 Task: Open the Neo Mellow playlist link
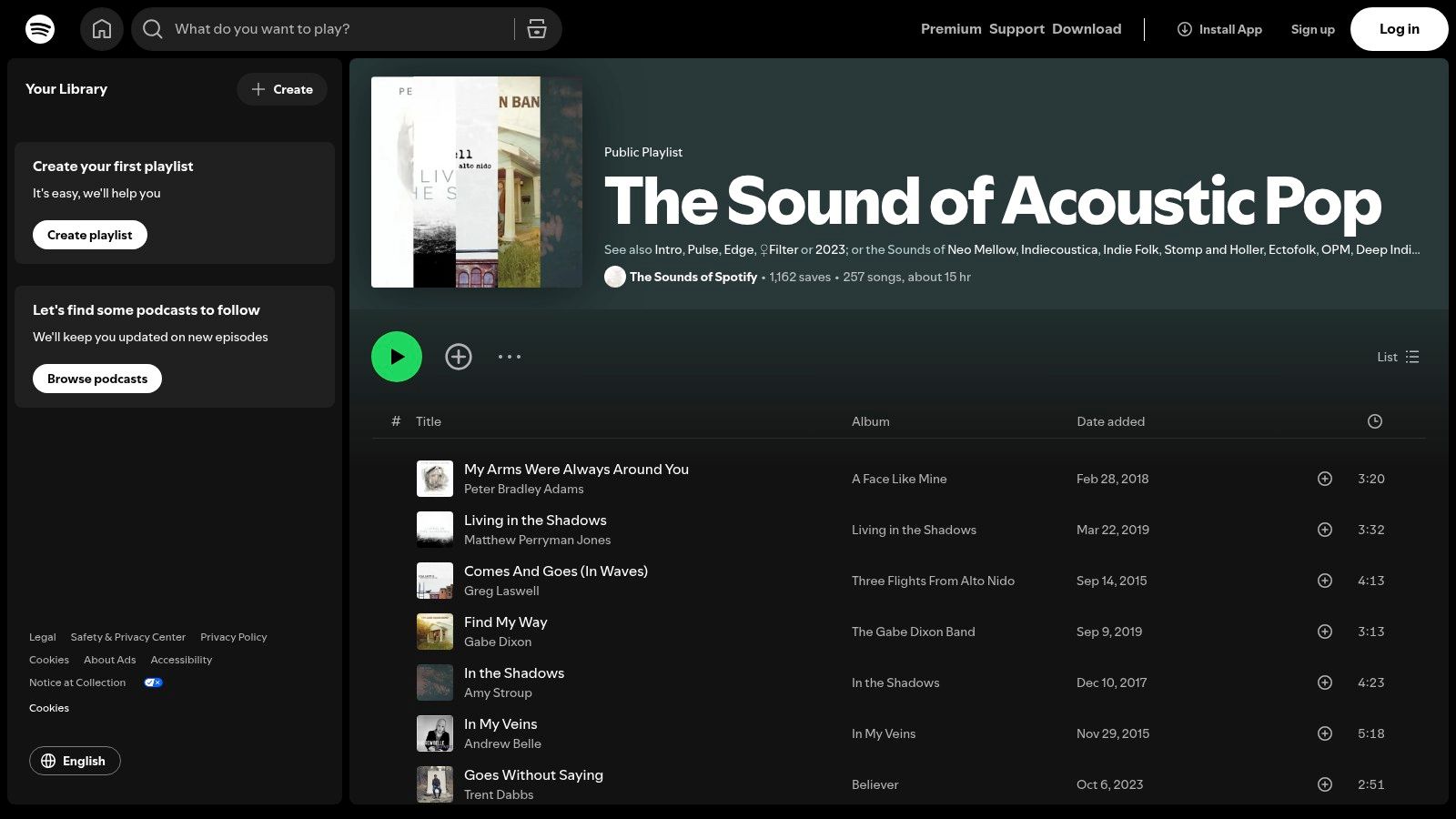pos(982,249)
